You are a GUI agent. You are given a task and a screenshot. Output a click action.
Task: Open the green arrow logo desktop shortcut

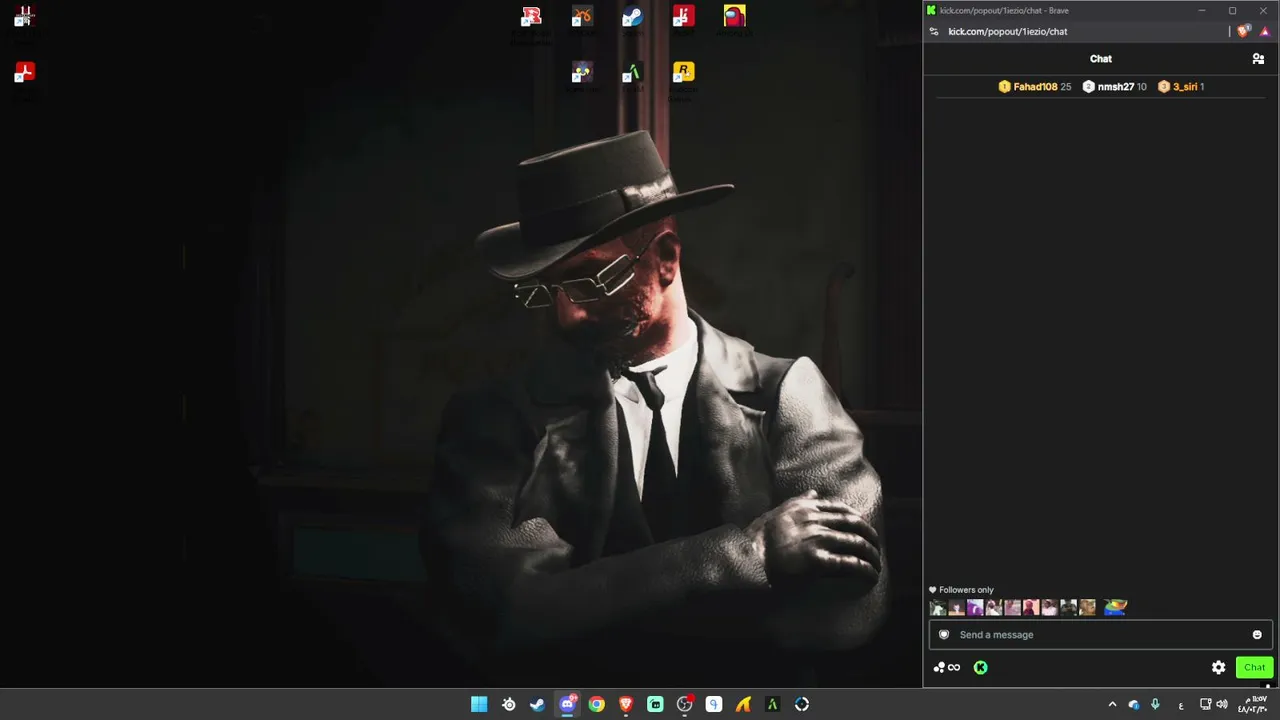[x=632, y=73]
